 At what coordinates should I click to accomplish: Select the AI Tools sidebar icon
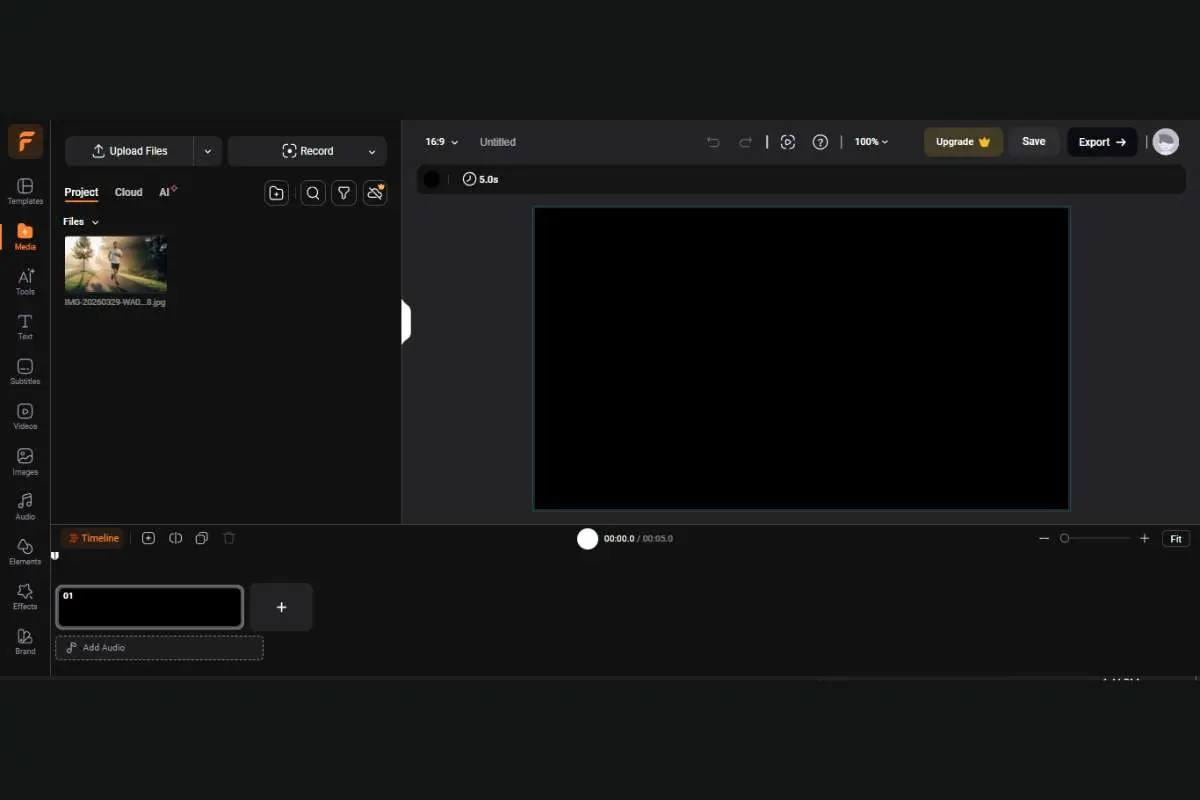tap(24, 281)
